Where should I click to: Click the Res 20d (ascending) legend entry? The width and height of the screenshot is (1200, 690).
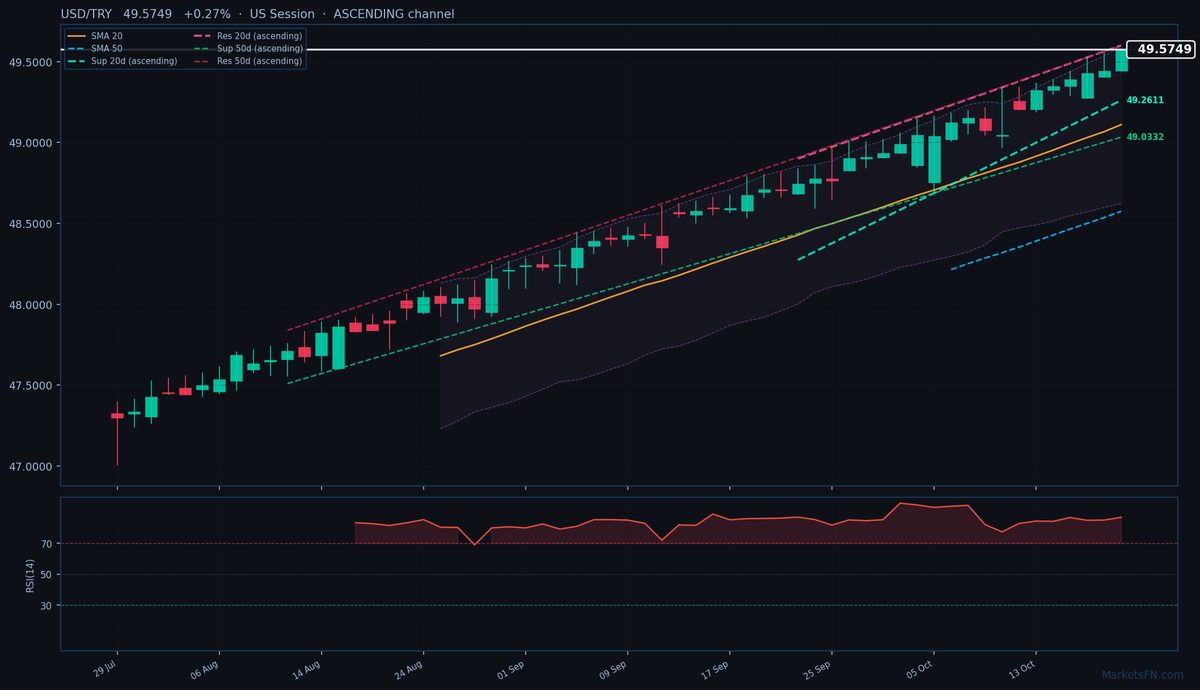pos(248,36)
